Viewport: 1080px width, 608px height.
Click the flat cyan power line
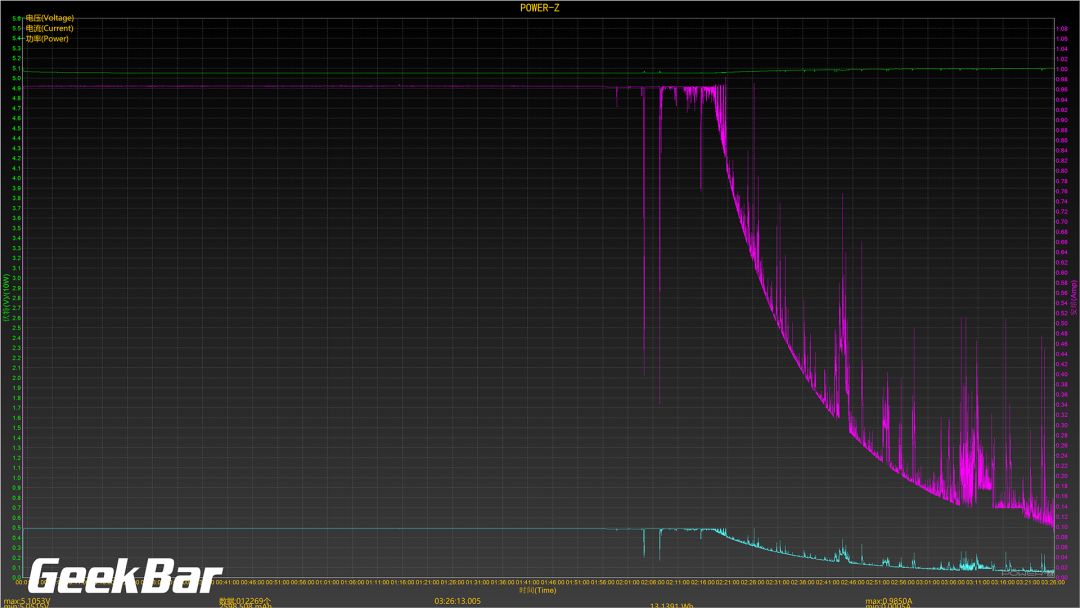(300, 528)
